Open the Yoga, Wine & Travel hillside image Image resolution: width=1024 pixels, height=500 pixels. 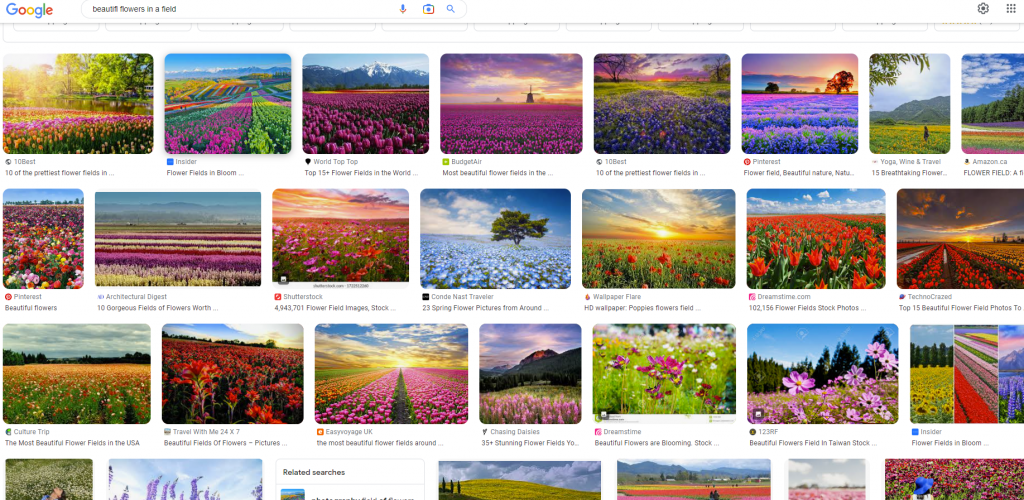910,104
